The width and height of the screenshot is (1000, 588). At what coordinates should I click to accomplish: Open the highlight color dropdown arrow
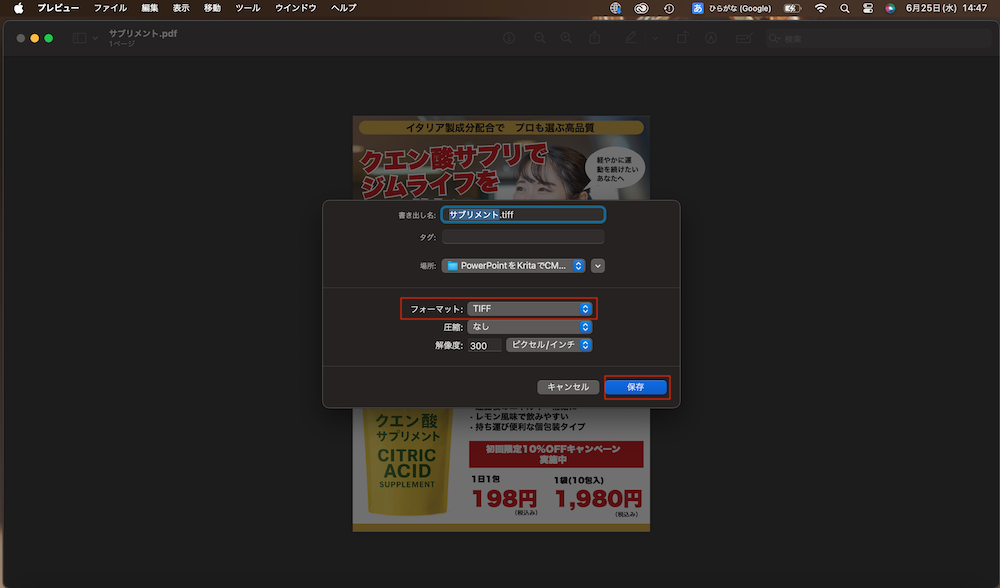click(x=654, y=38)
